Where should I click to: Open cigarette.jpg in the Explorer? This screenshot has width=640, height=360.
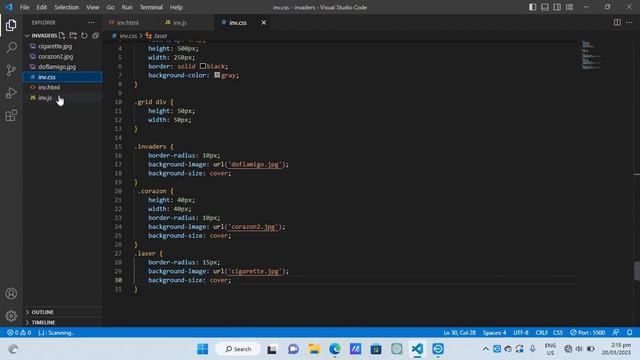click(x=55, y=46)
